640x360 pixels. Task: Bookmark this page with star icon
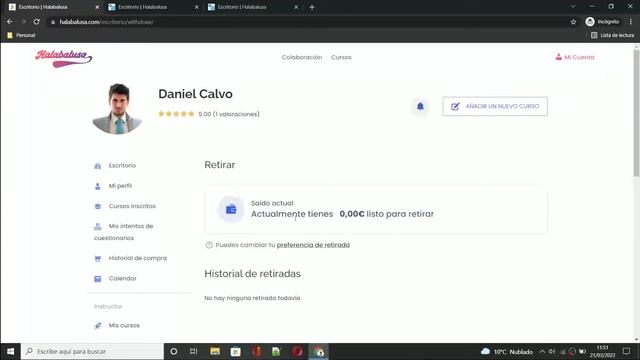tap(573, 22)
